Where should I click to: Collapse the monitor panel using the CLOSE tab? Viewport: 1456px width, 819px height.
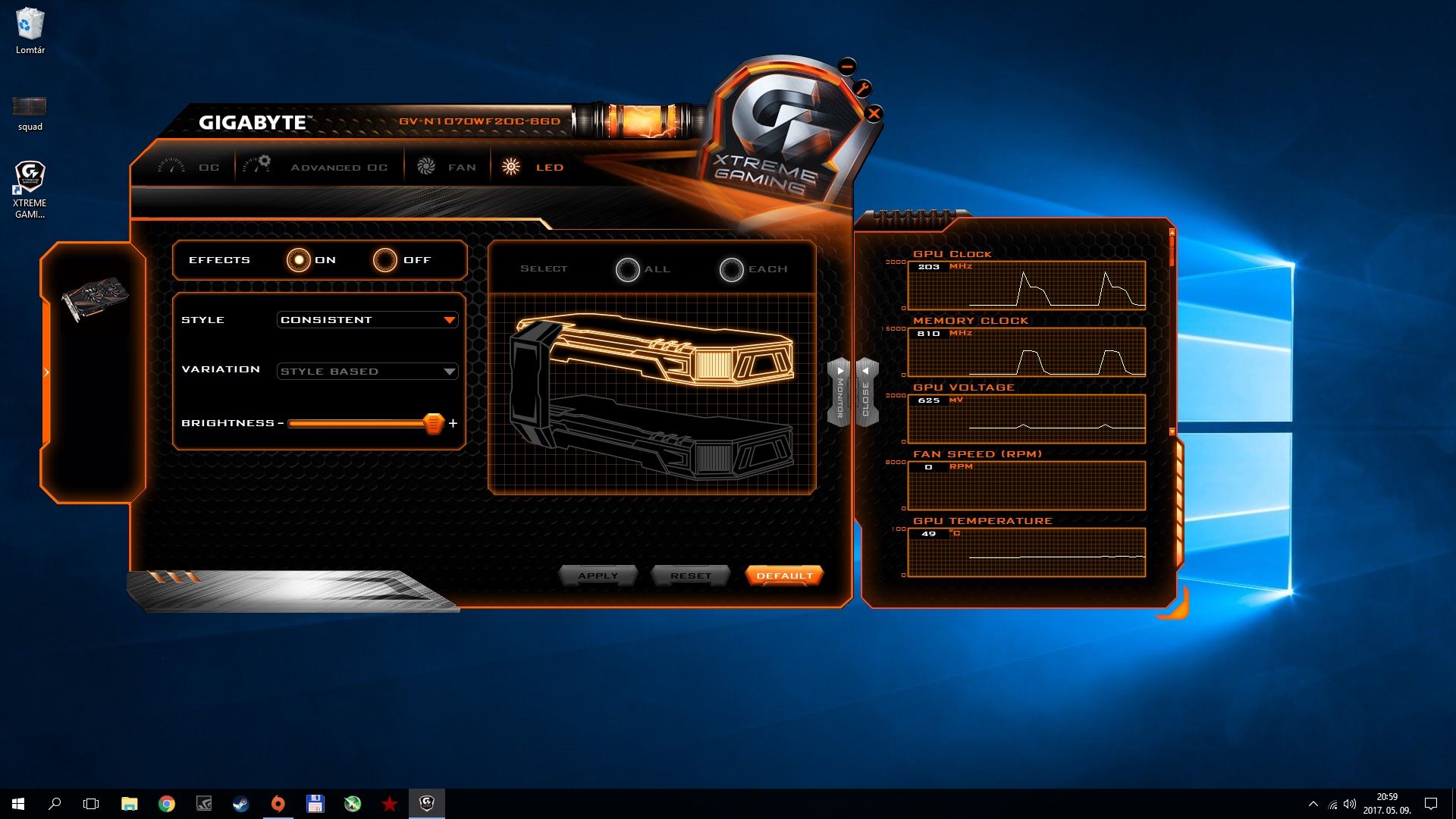click(x=866, y=393)
